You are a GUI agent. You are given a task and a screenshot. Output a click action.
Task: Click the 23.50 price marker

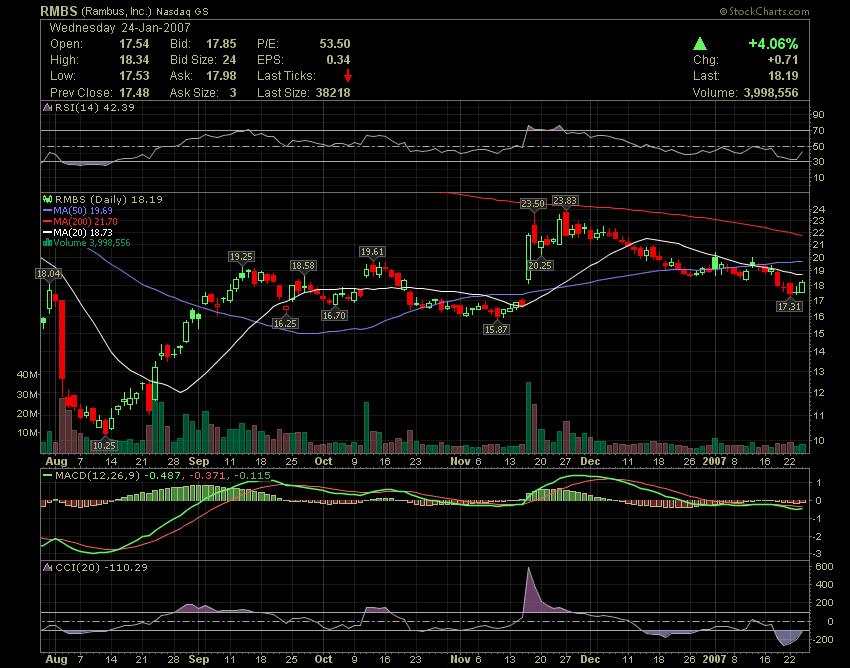pos(533,203)
